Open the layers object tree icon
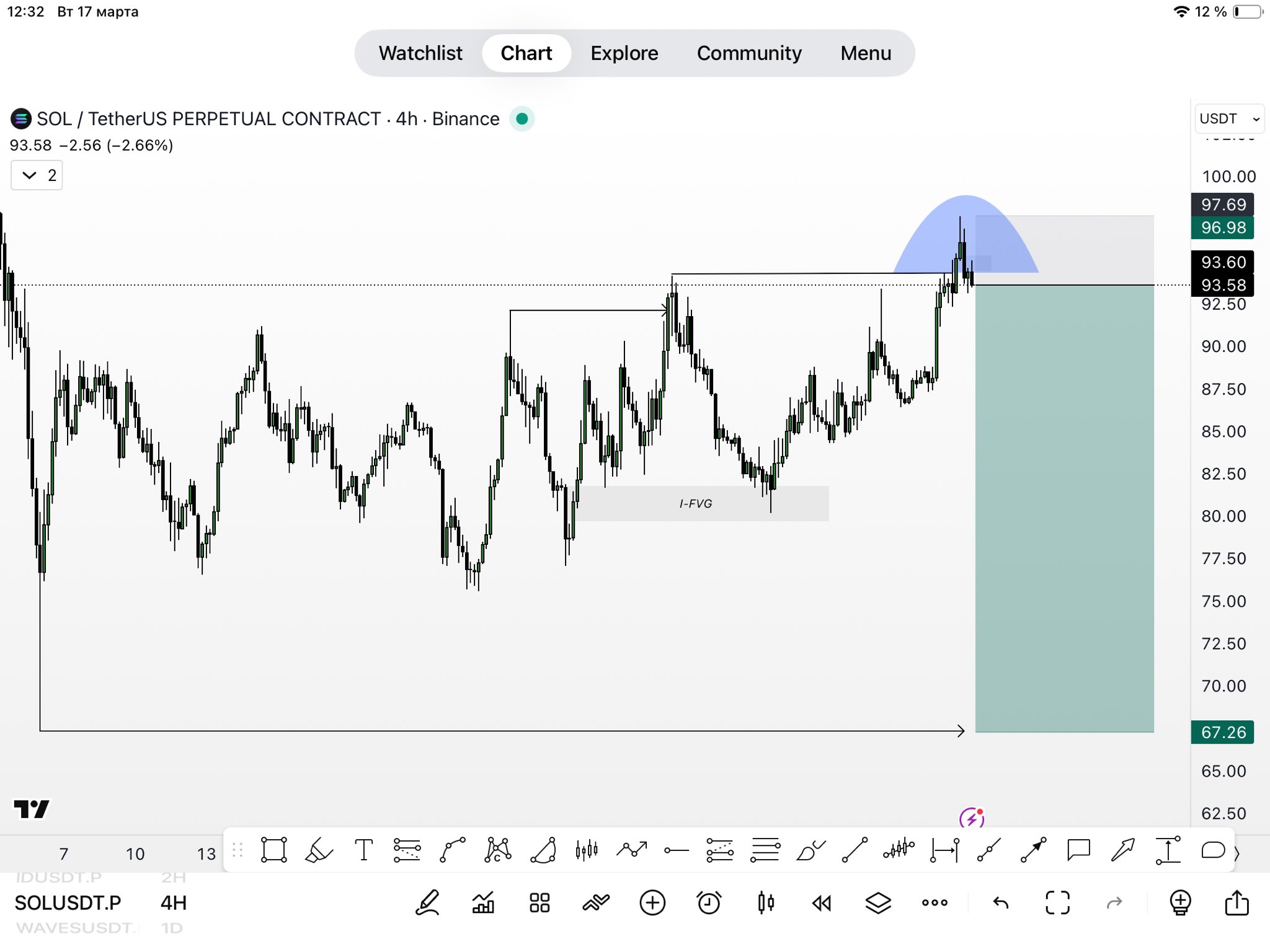Image resolution: width=1270 pixels, height=952 pixels. pos(878,903)
